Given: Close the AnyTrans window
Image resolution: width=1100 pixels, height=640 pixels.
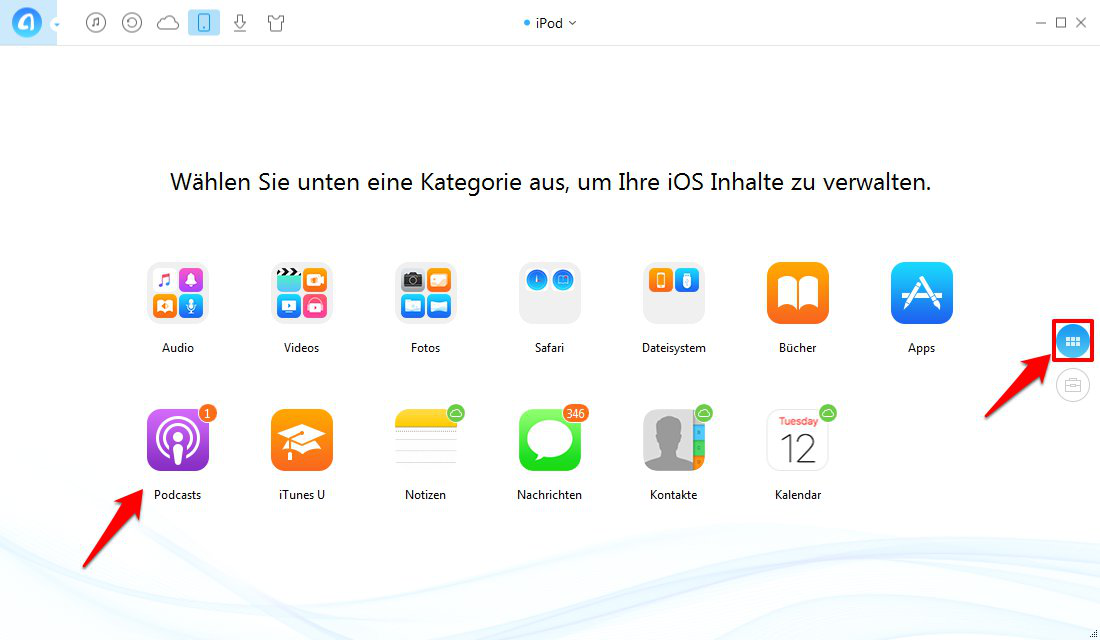Looking at the screenshot, I should point(1081,23).
